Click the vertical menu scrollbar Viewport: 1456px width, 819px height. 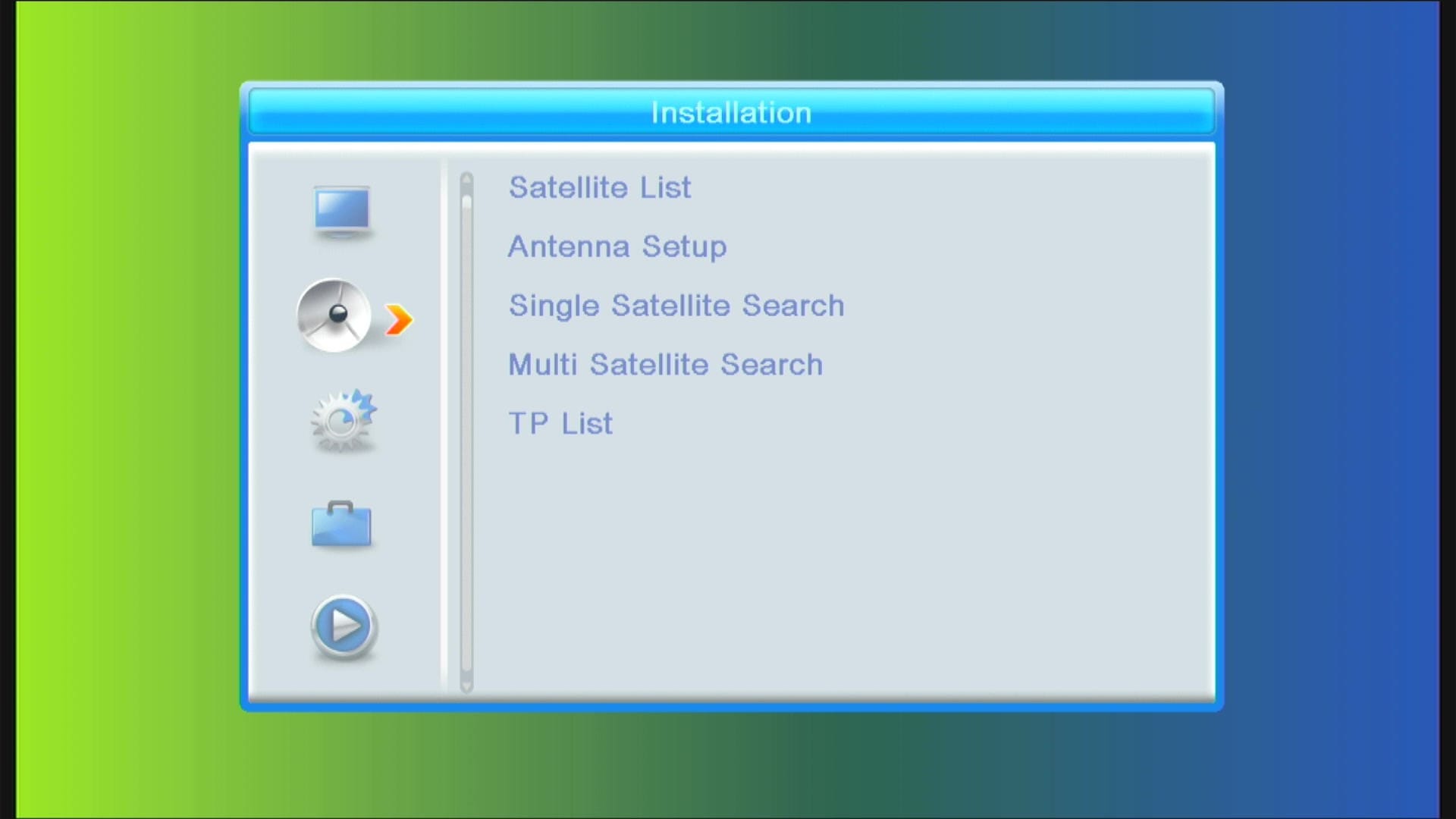coord(466,432)
